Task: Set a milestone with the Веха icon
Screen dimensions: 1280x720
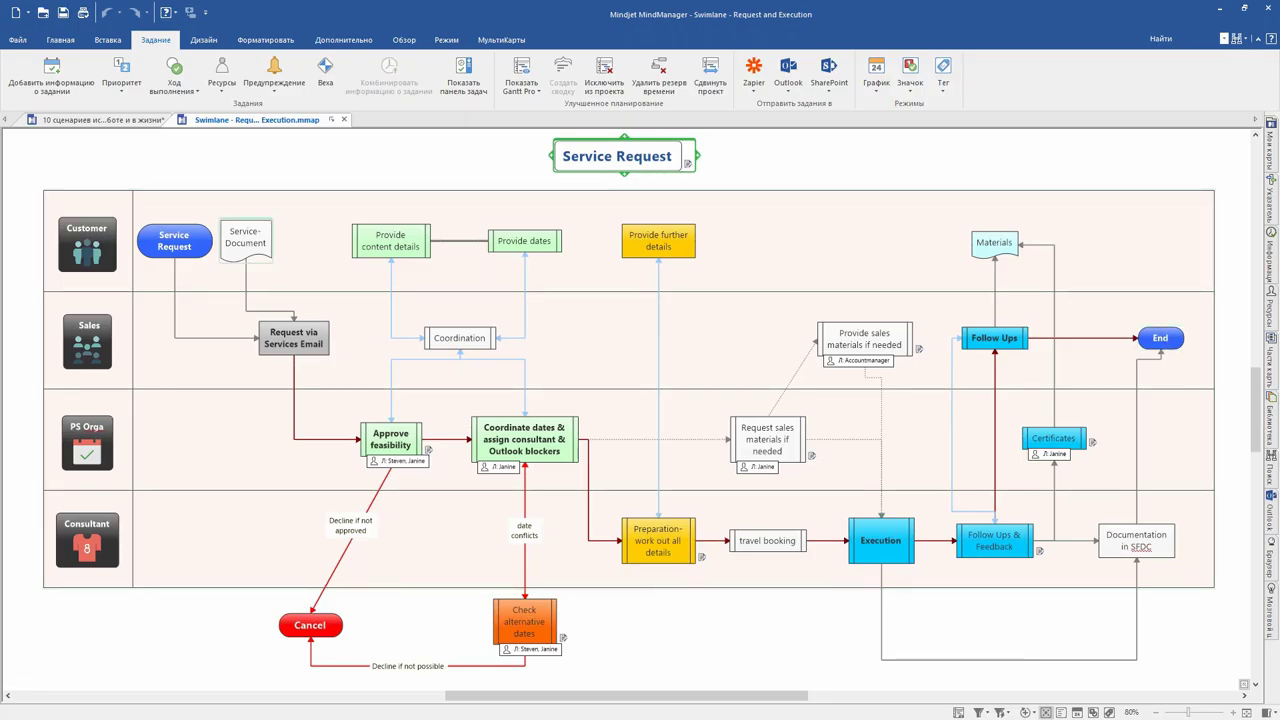Action: tap(325, 66)
